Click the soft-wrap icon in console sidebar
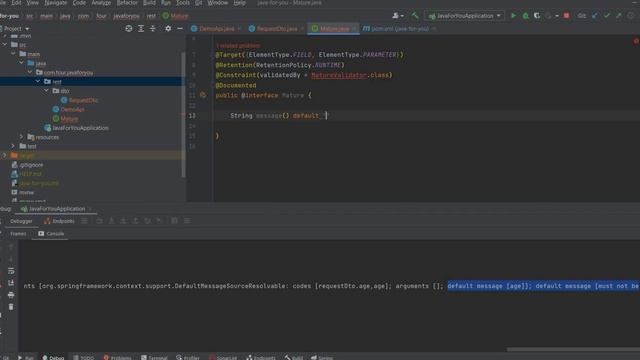640x360 pixels. click(11, 271)
